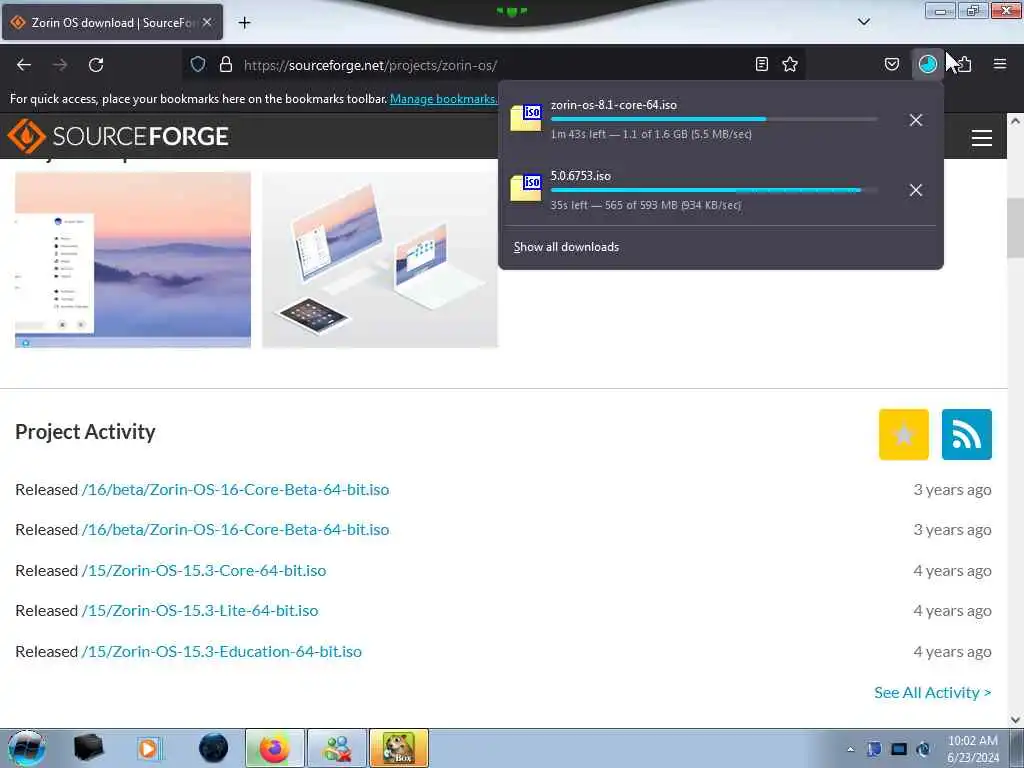Viewport: 1024px width, 768px height.
Task: Click See All Activity link
Action: [x=933, y=692]
